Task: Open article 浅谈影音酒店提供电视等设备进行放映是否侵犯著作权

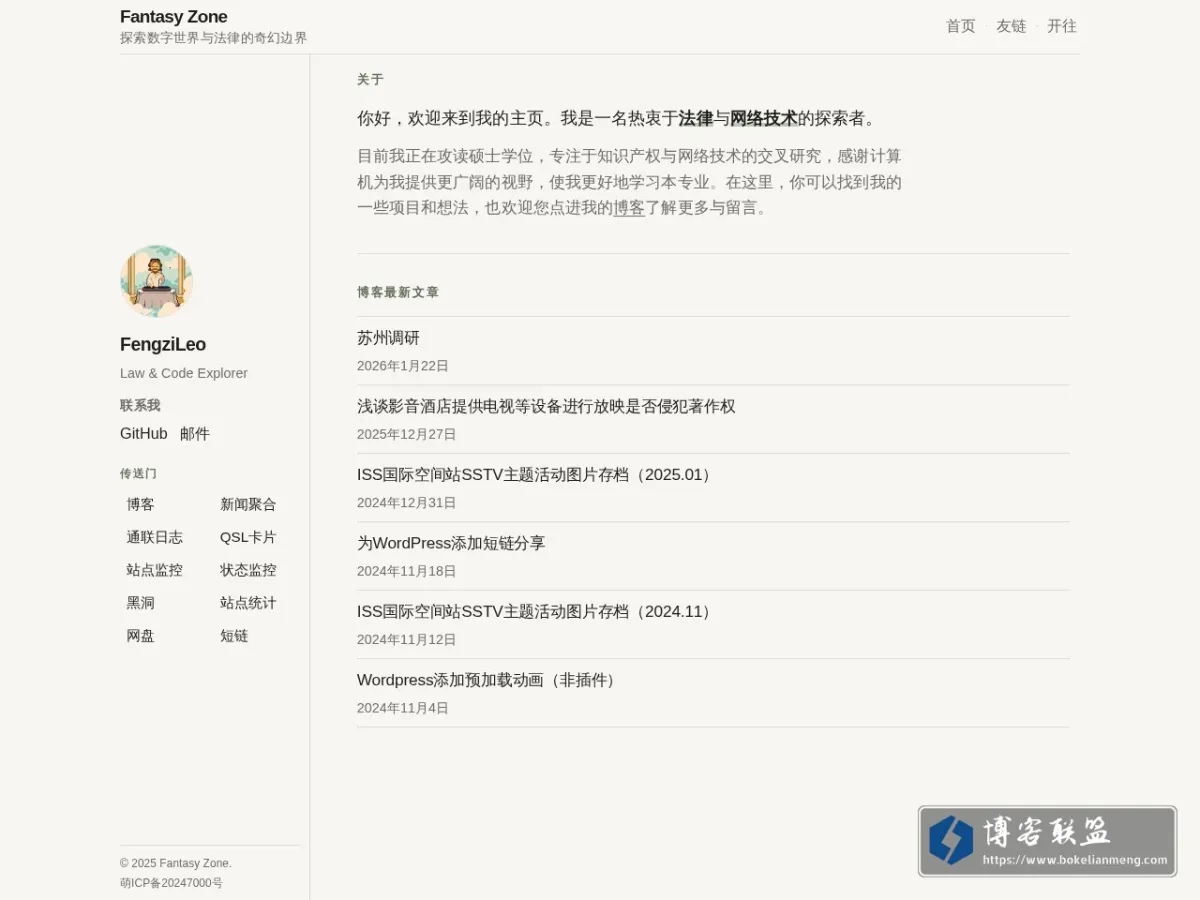Action: pos(546,406)
